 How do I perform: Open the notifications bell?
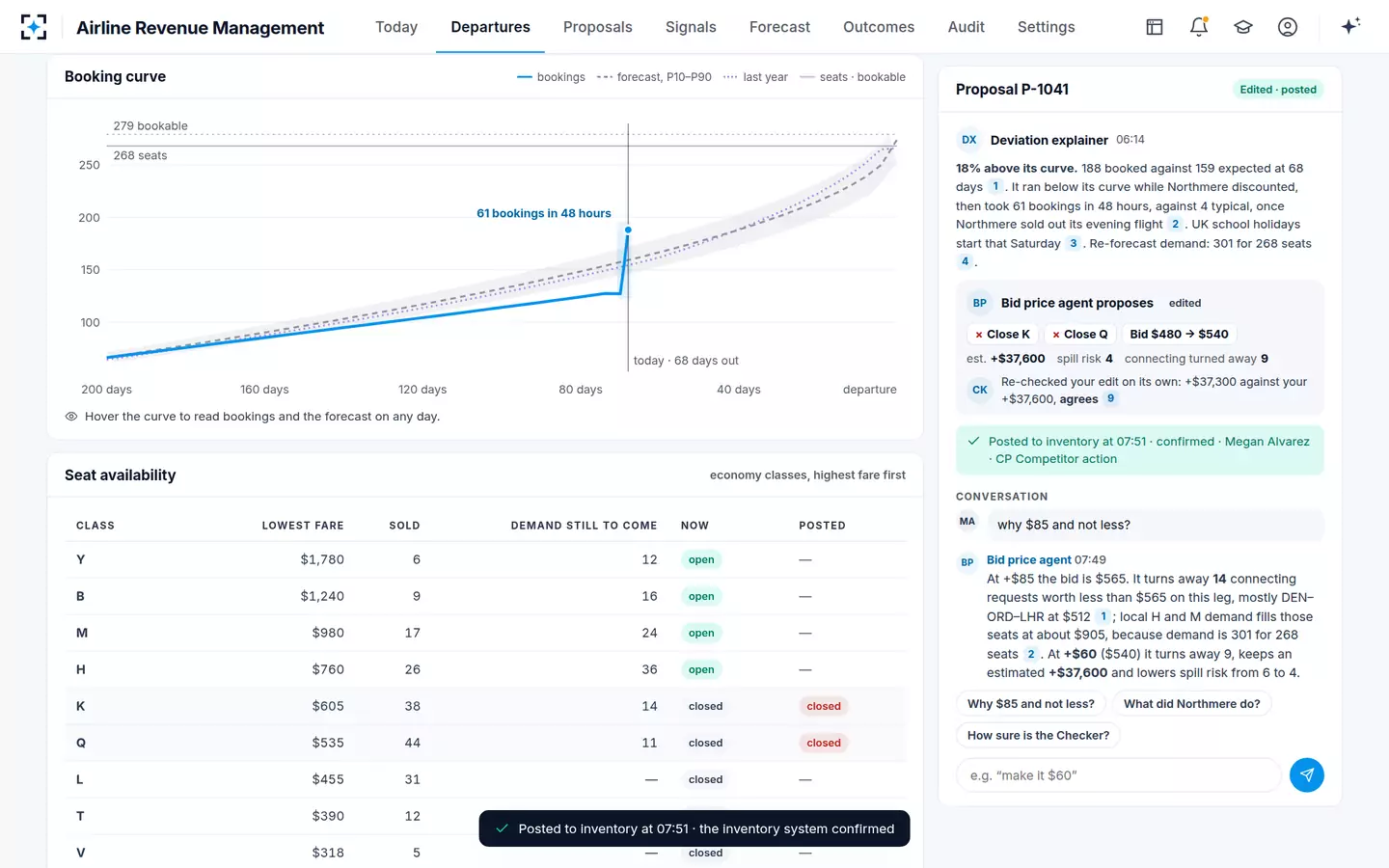tap(1199, 27)
